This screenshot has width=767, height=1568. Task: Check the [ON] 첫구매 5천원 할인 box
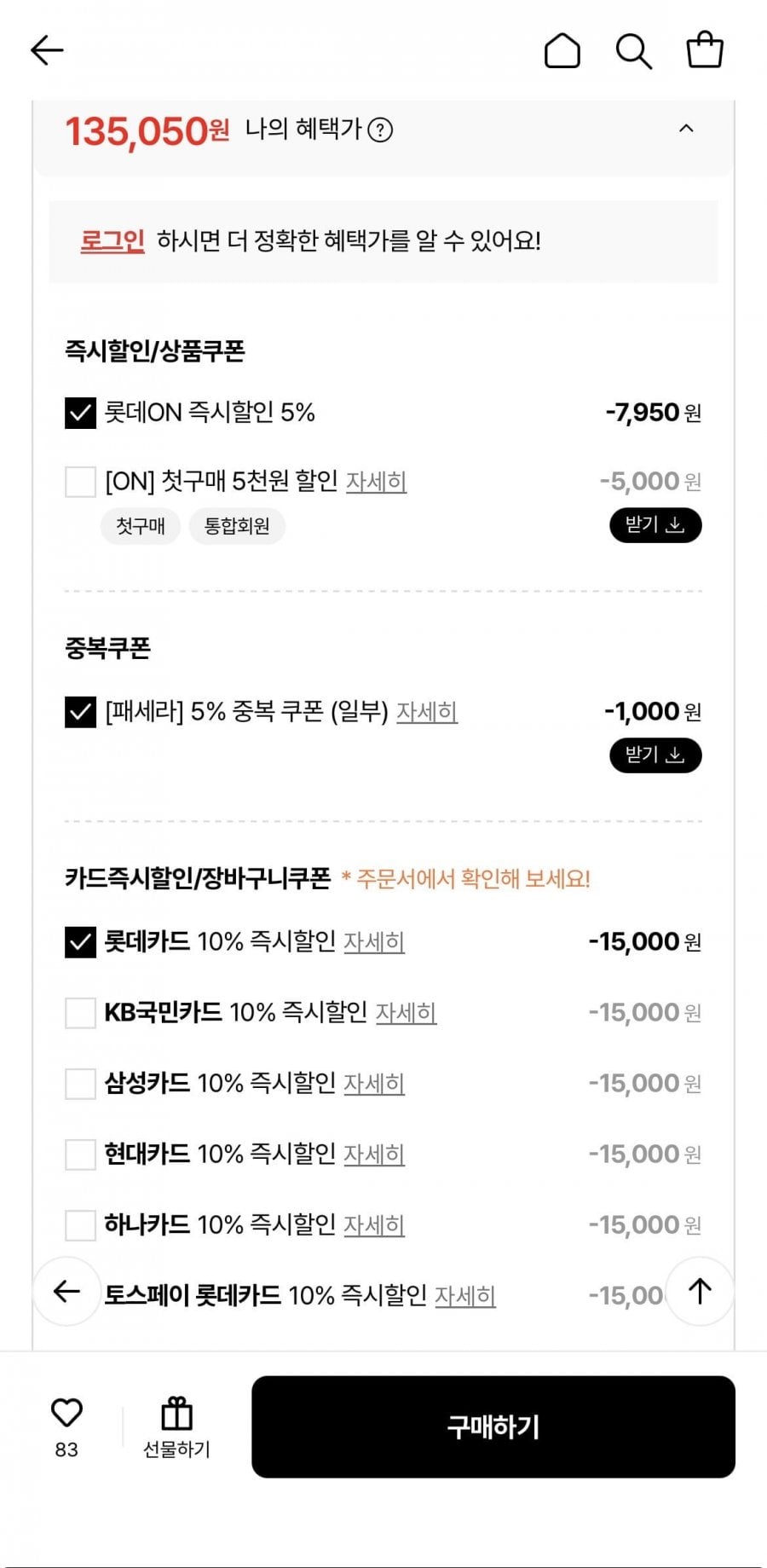coord(80,482)
